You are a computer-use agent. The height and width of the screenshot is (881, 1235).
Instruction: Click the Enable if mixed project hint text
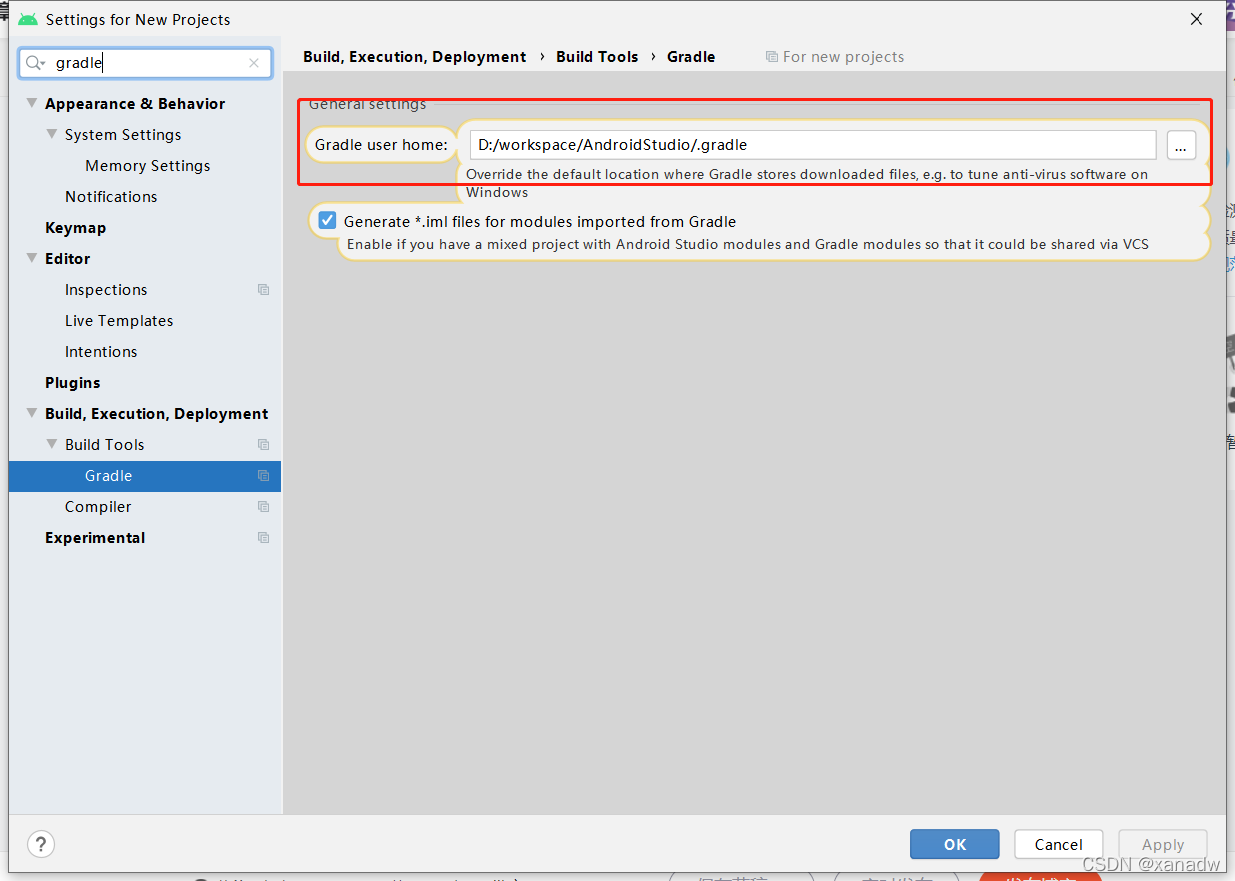coord(748,244)
